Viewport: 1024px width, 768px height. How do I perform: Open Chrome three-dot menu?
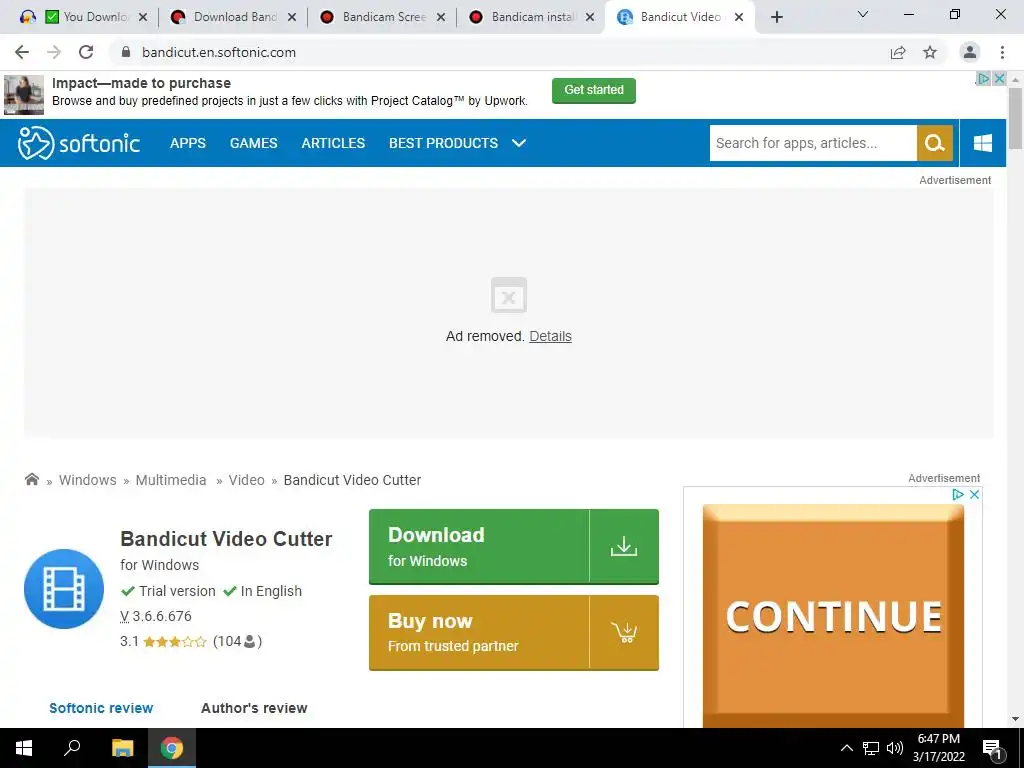1002,52
